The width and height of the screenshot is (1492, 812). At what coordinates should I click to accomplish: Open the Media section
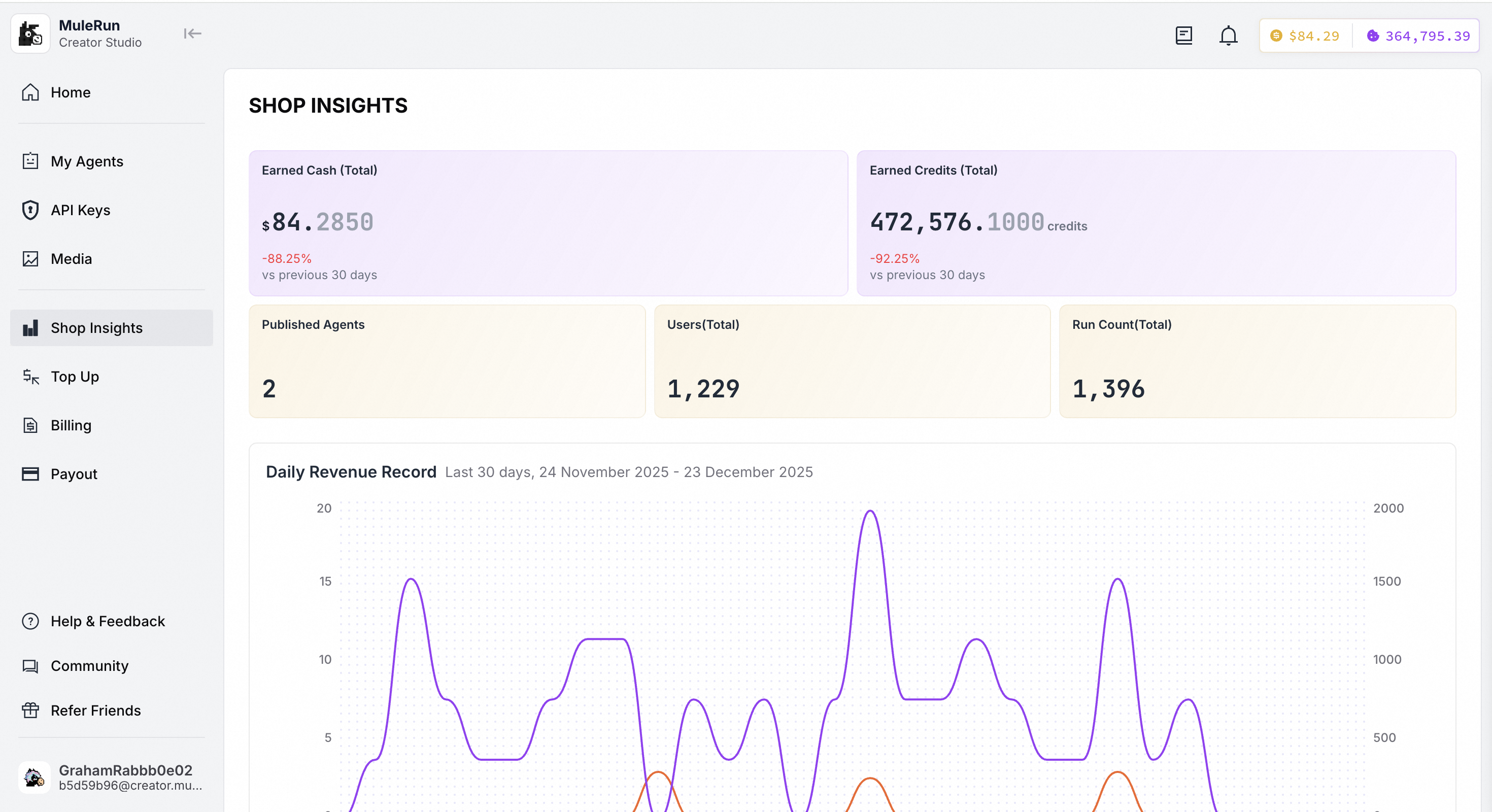[71, 258]
